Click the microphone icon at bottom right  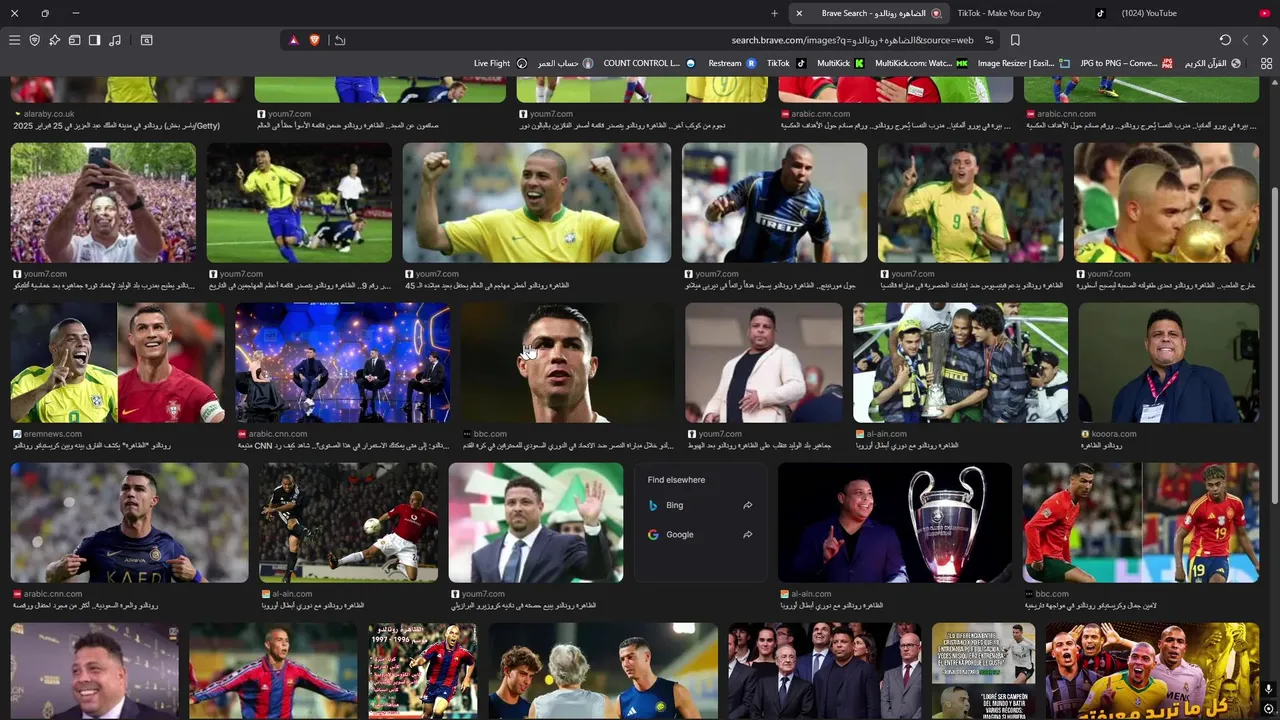[1268, 689]
